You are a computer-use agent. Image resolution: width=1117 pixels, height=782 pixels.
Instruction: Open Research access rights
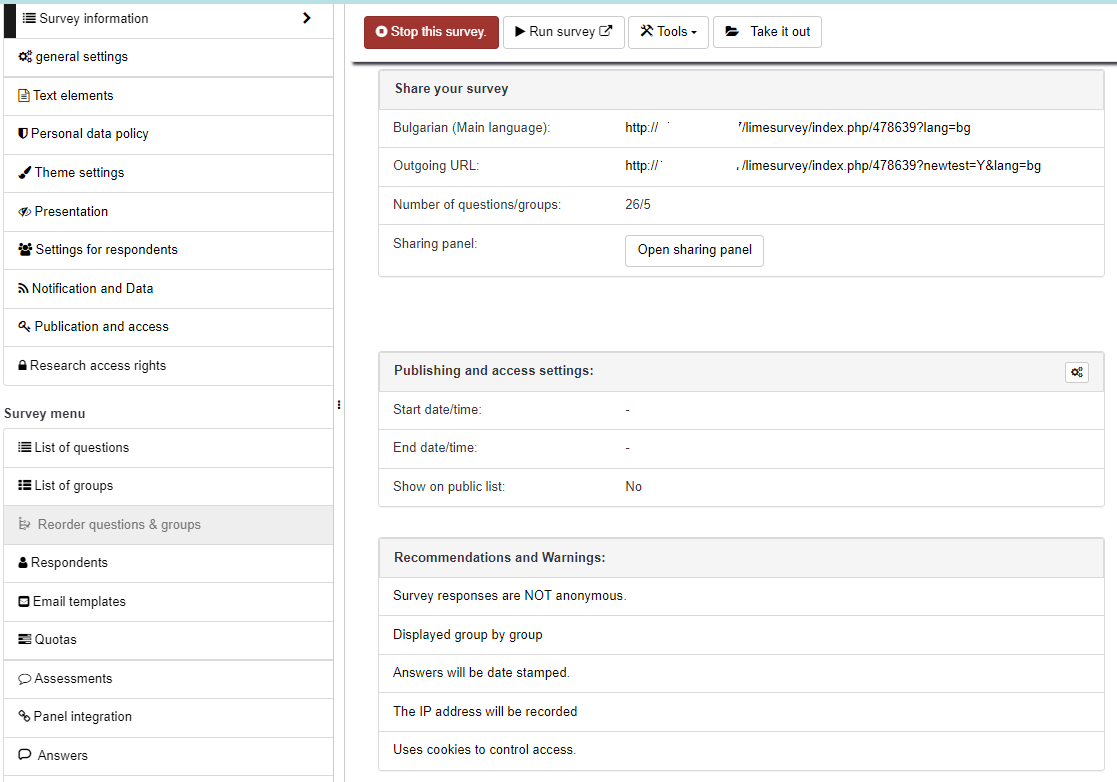click(x=168, y=366)
